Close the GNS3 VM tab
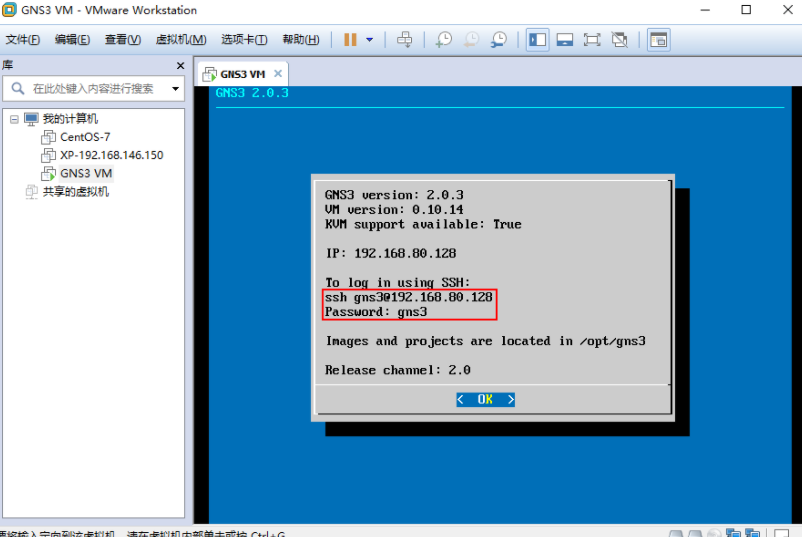This screenshot has width=802, height=537. point(278,74)
